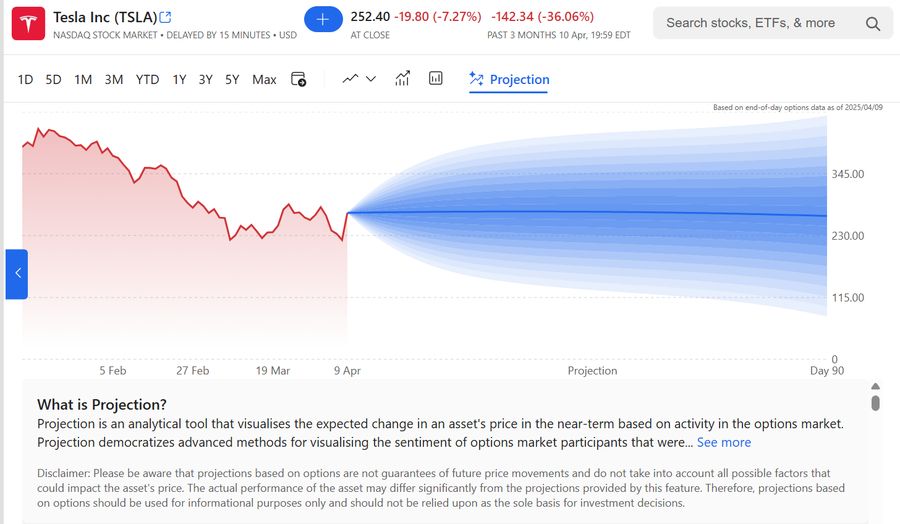Click the Tesla logo icon
900x524 pixels.
(x=27, y=23)
